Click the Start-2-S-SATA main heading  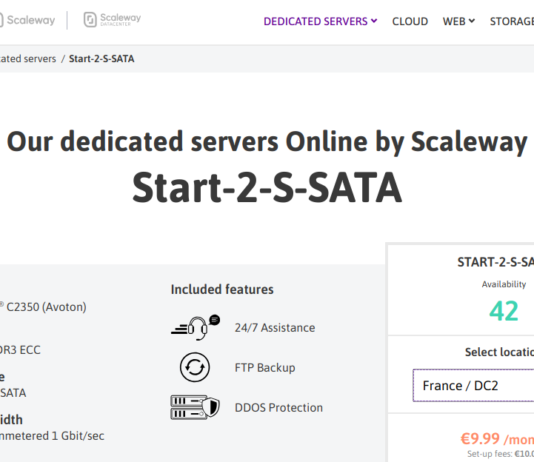(x=267, y=188)
